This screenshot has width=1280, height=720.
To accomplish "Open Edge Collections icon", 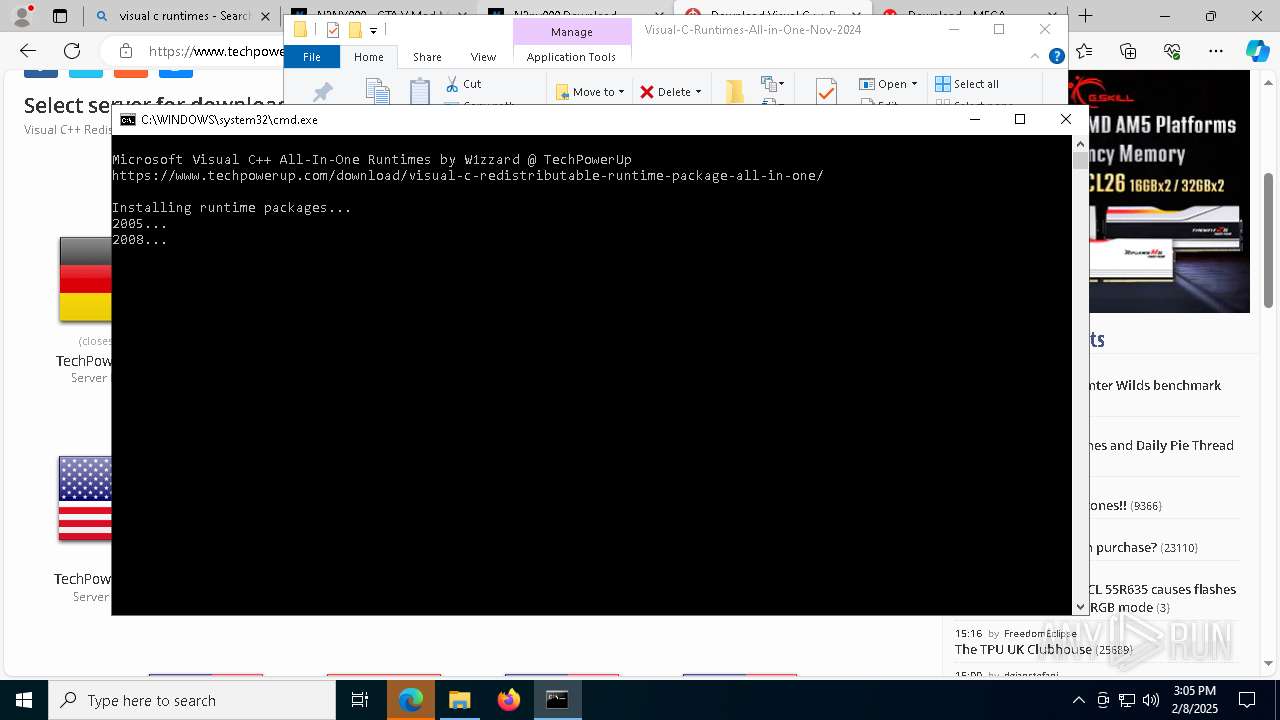I will pyautogui.click(x=1128, y=51).
